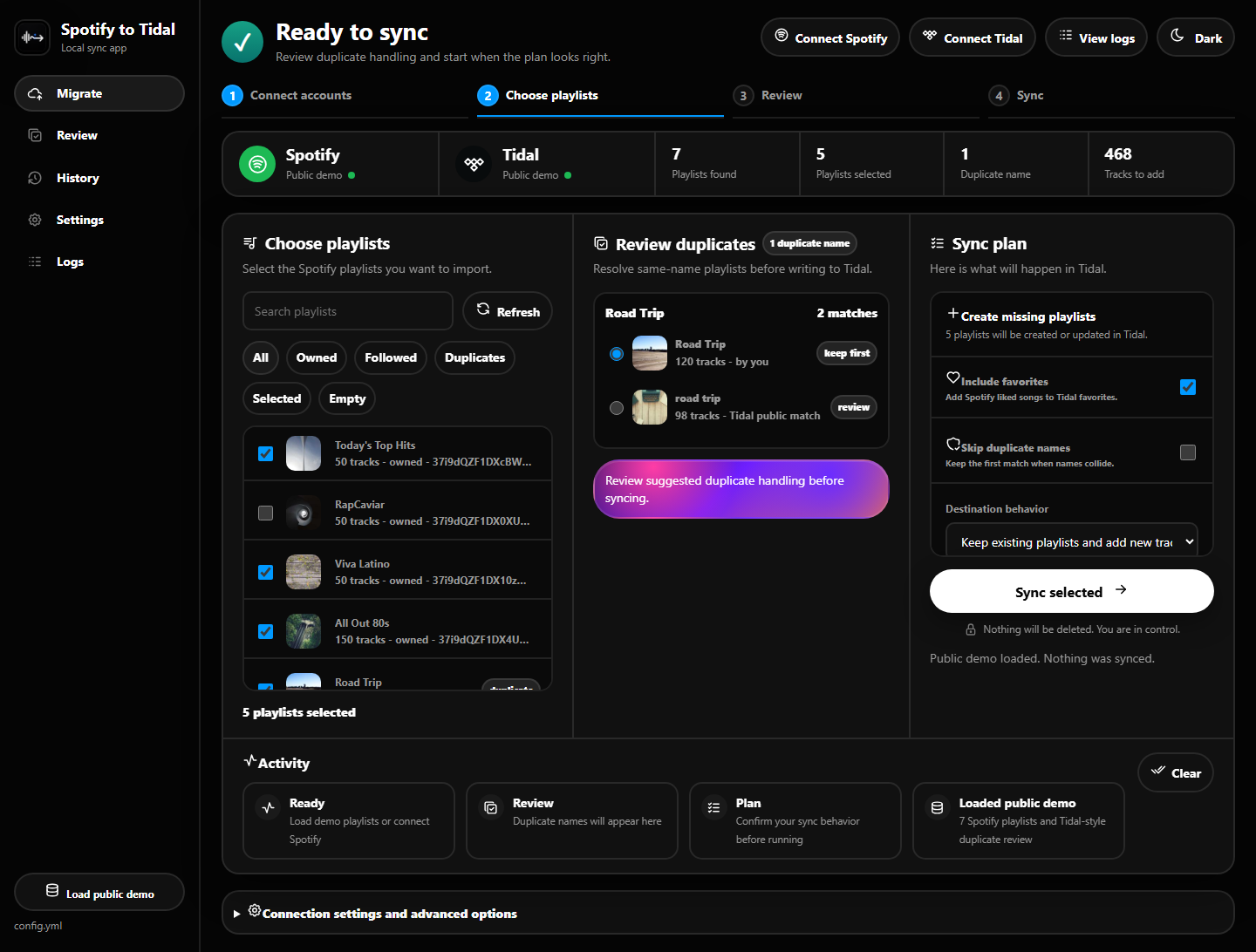1256x952 pixels.
Task: Click the config.yml text in sidebar
Action: pyautogui.click(x=38, y=926)
